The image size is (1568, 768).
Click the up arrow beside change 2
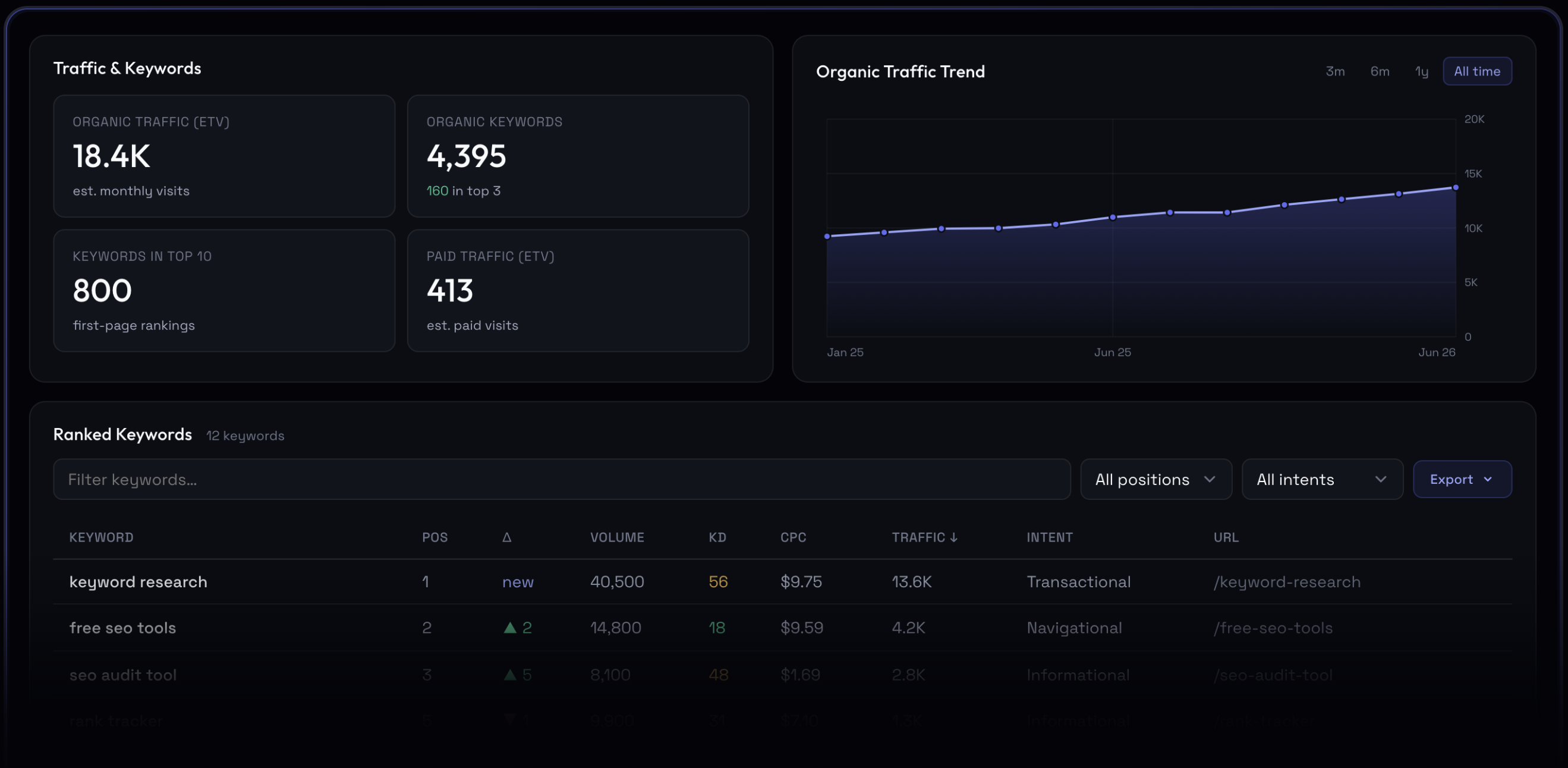pos(510,628)
